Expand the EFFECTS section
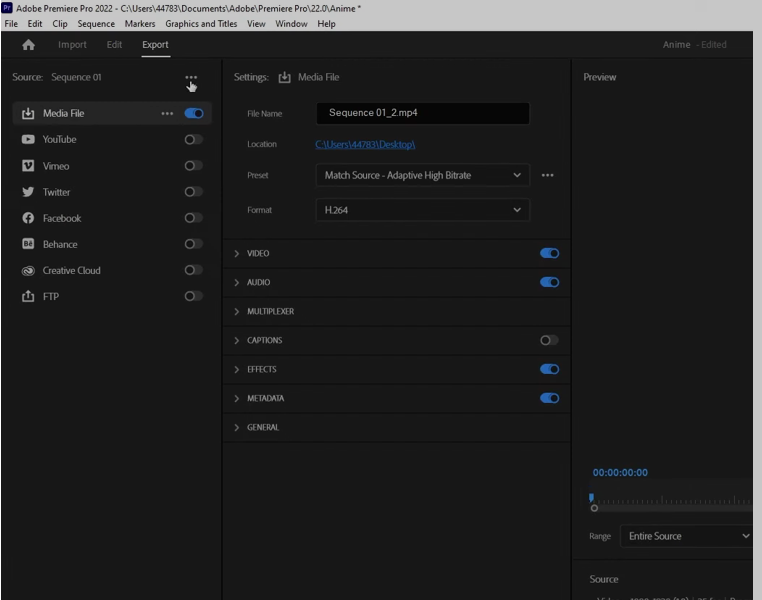The image size is (762, 600). coord(237,369)
